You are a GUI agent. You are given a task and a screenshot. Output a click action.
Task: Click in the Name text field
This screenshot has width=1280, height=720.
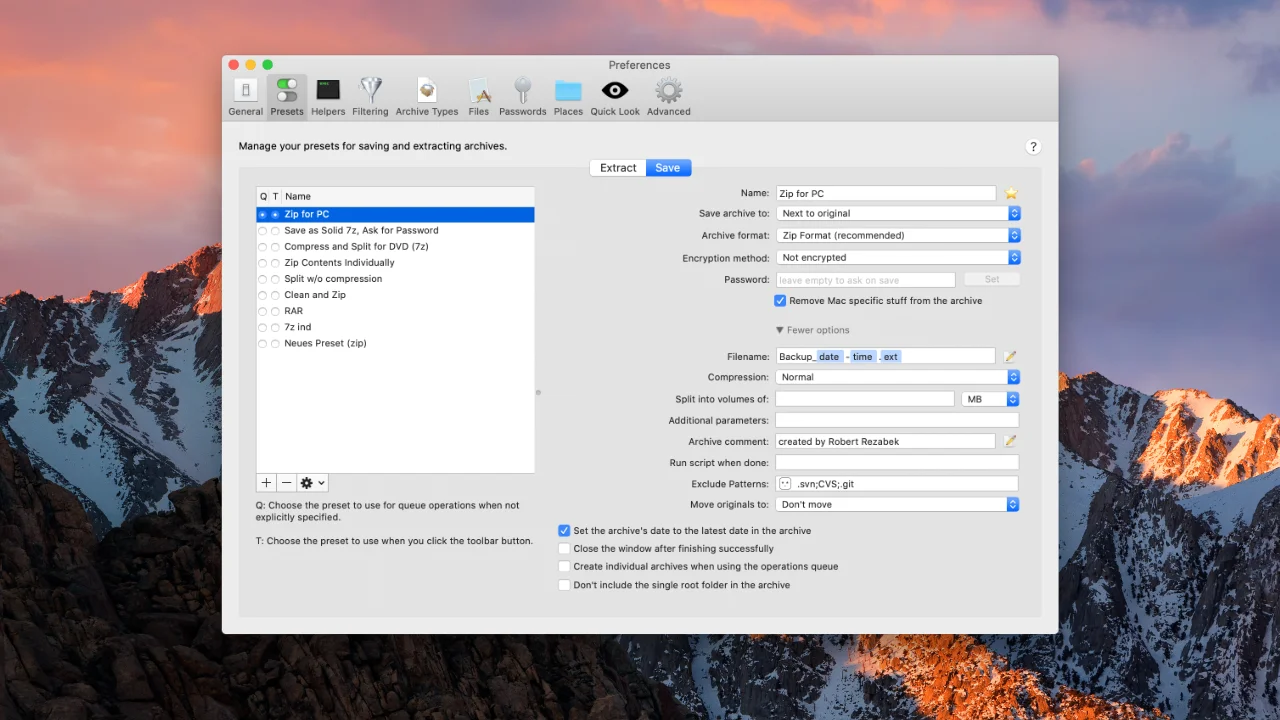tap(886, 193)
